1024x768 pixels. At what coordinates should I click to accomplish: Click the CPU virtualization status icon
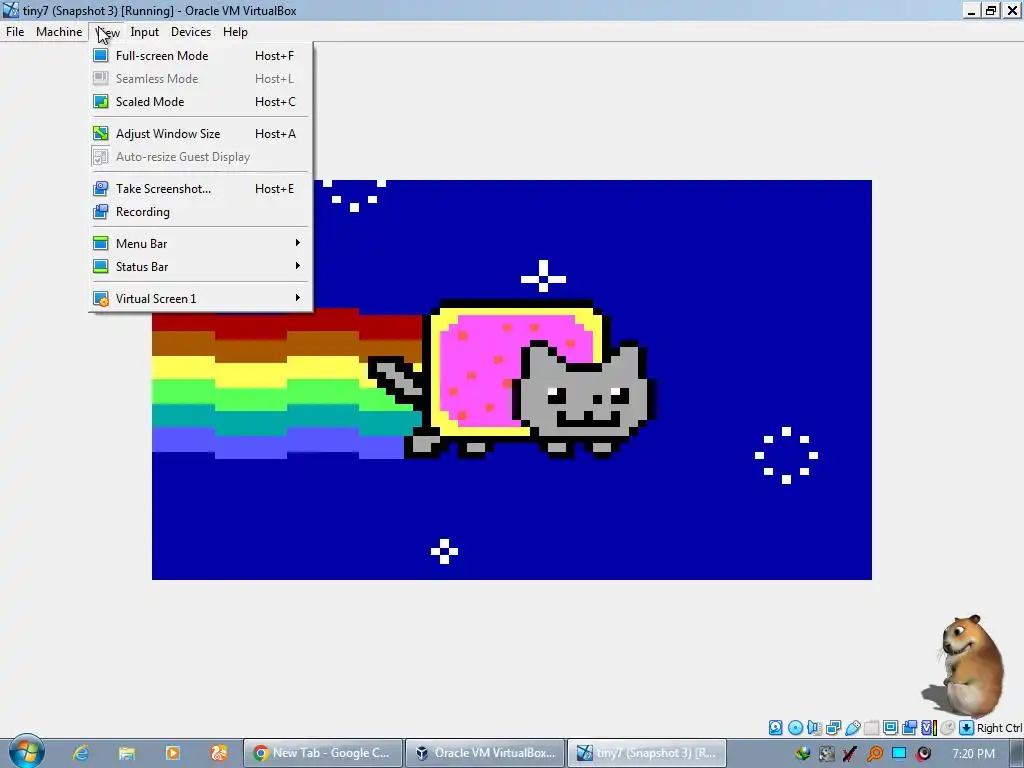click(x=929, y=728)
